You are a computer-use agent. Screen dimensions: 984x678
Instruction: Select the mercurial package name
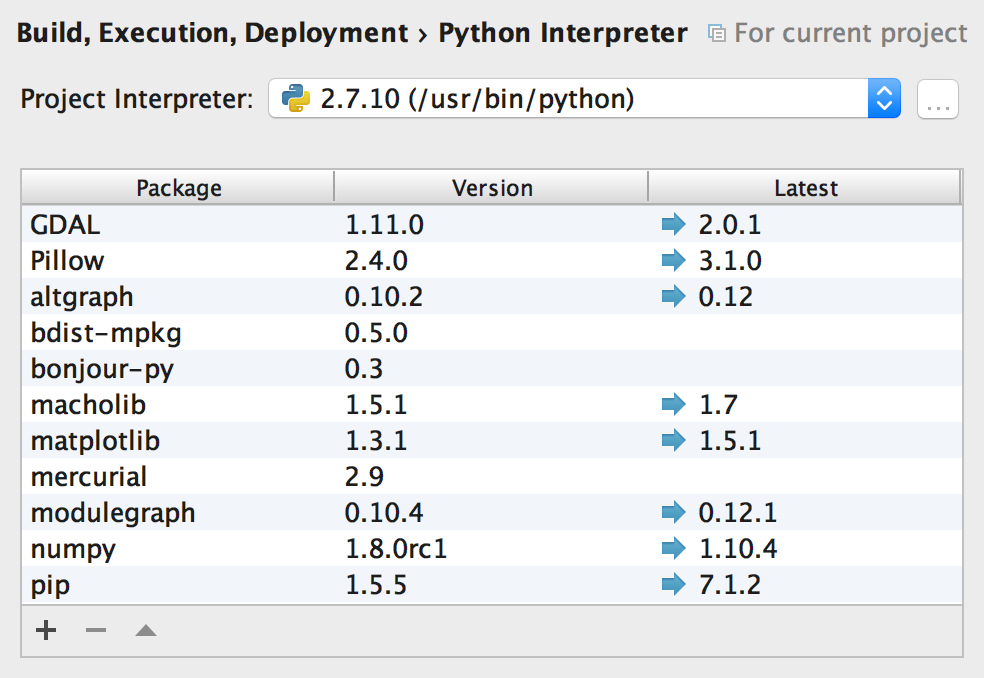point(89,476)
